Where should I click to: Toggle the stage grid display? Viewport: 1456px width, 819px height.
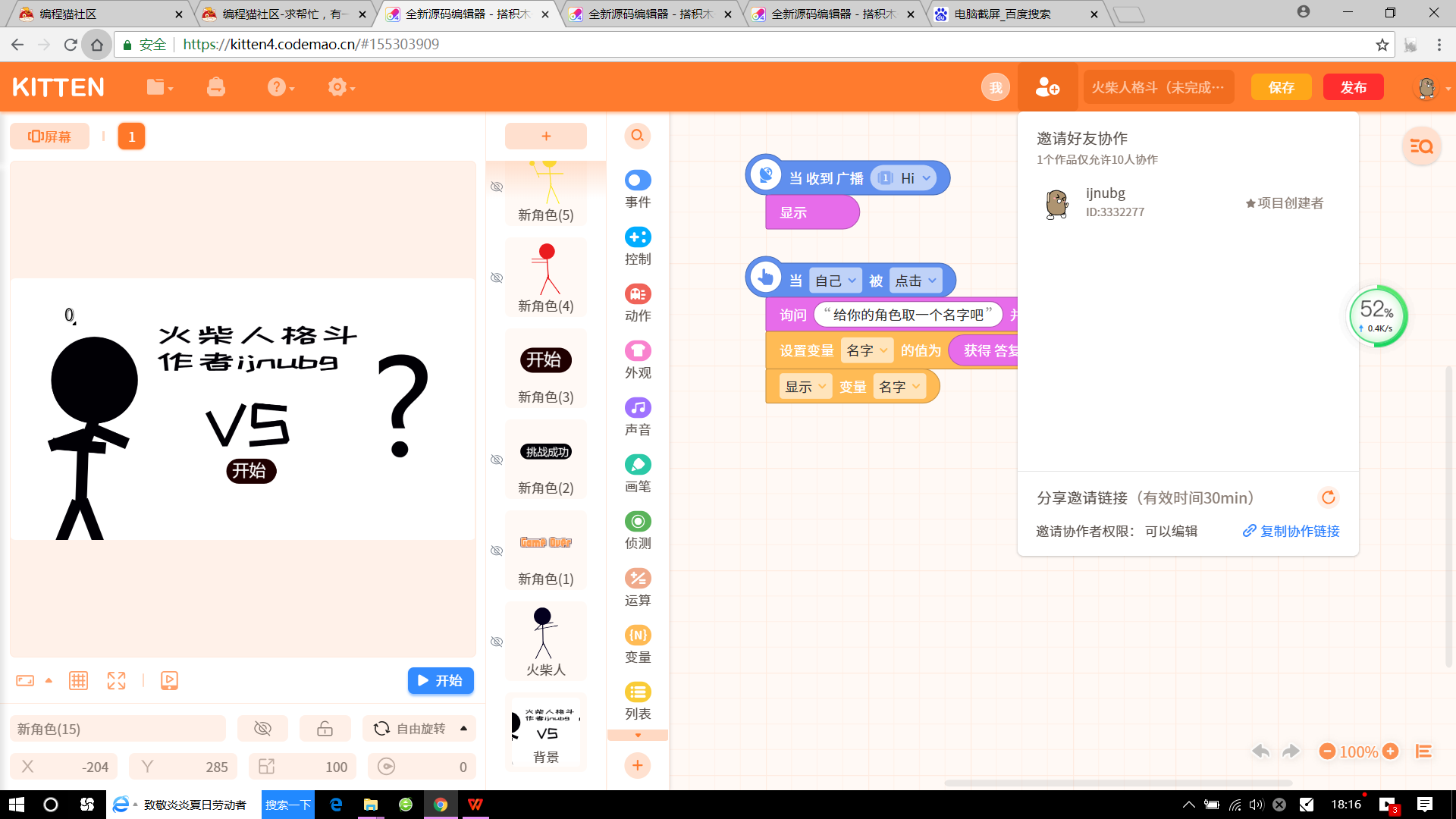coord(78,680)
